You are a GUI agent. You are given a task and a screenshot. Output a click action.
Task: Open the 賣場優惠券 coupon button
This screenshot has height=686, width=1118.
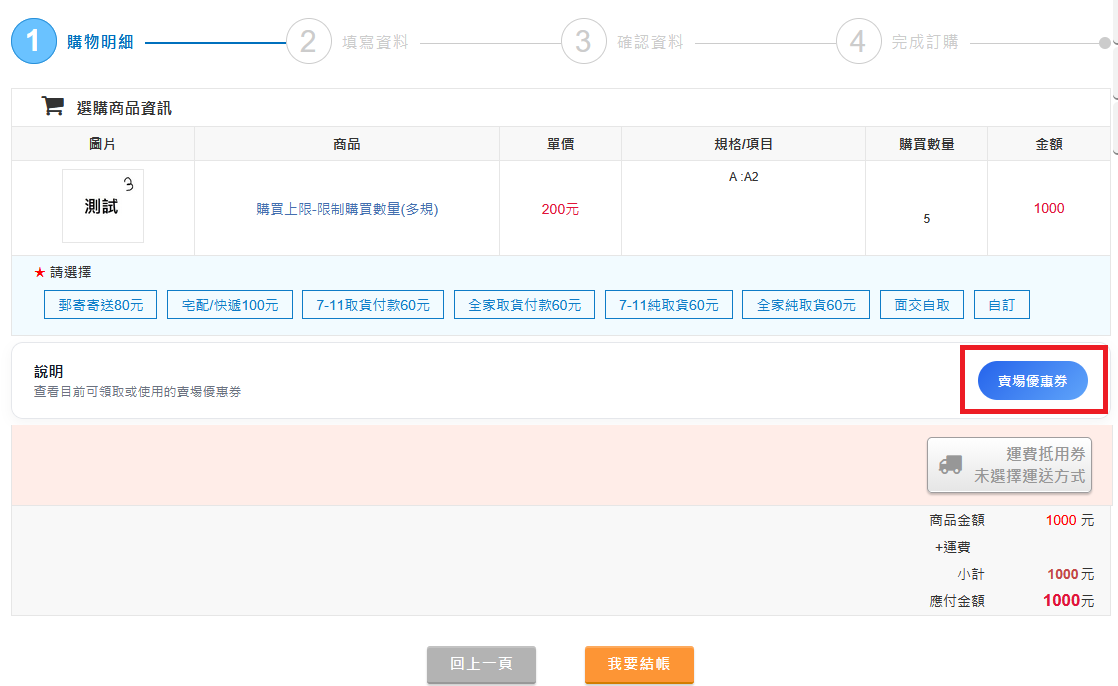click(1032, 381)
